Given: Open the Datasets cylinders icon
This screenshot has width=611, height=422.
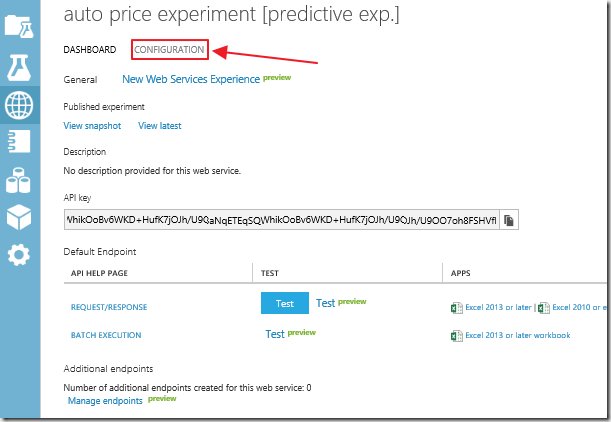Looking at the screenshot, I should 18,180.
